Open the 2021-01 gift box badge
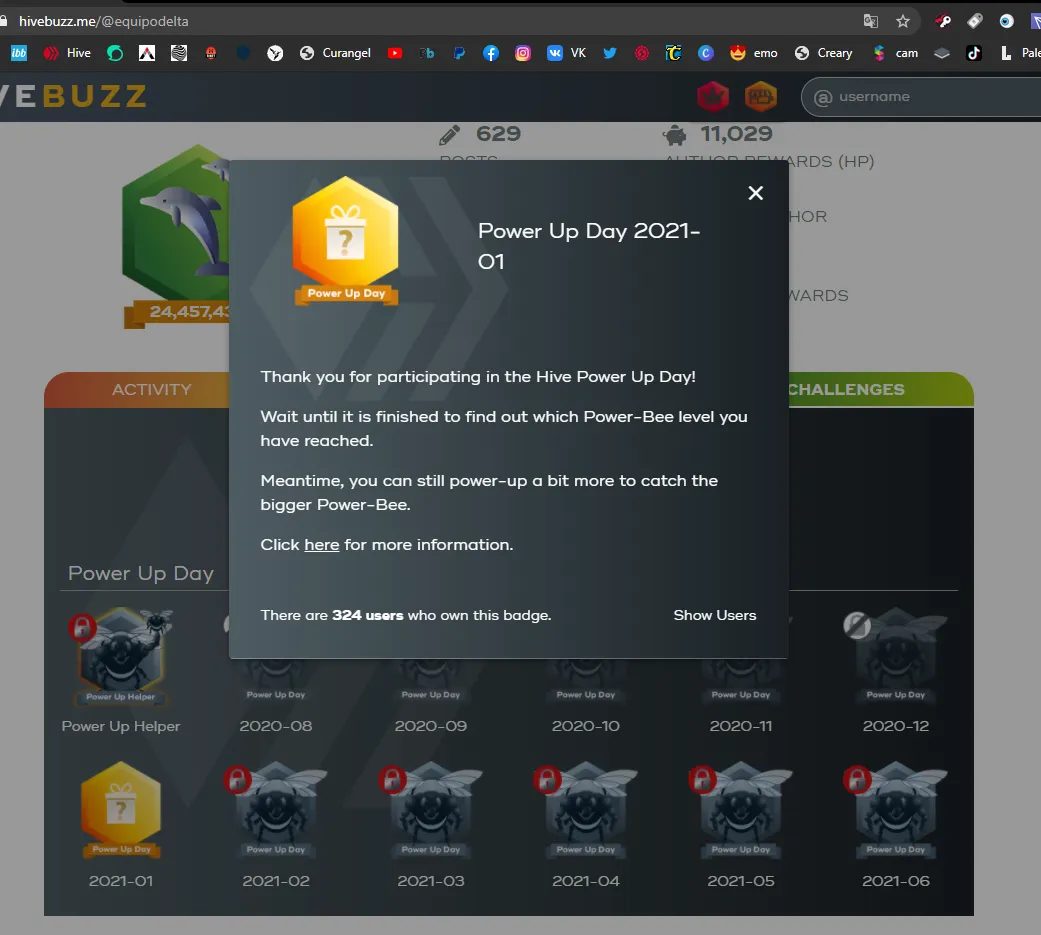Image resolution: width=1041 pixels, height=935 pixels. click(x=121, y=810)
